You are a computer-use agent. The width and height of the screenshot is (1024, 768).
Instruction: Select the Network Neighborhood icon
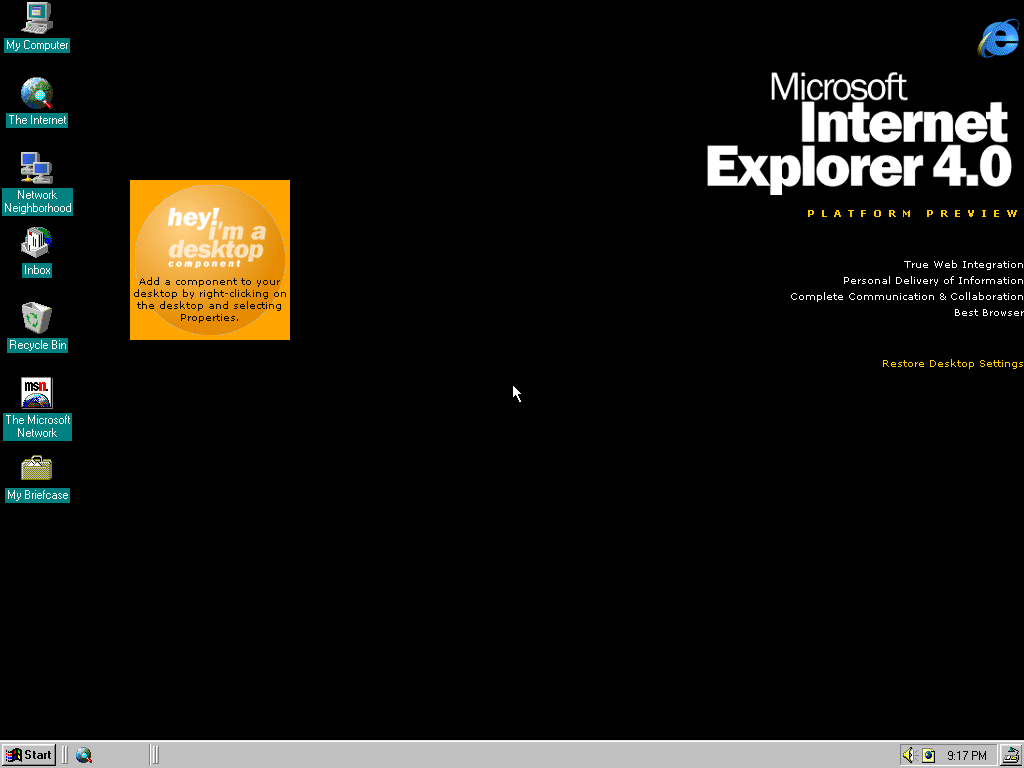(37, 168)
